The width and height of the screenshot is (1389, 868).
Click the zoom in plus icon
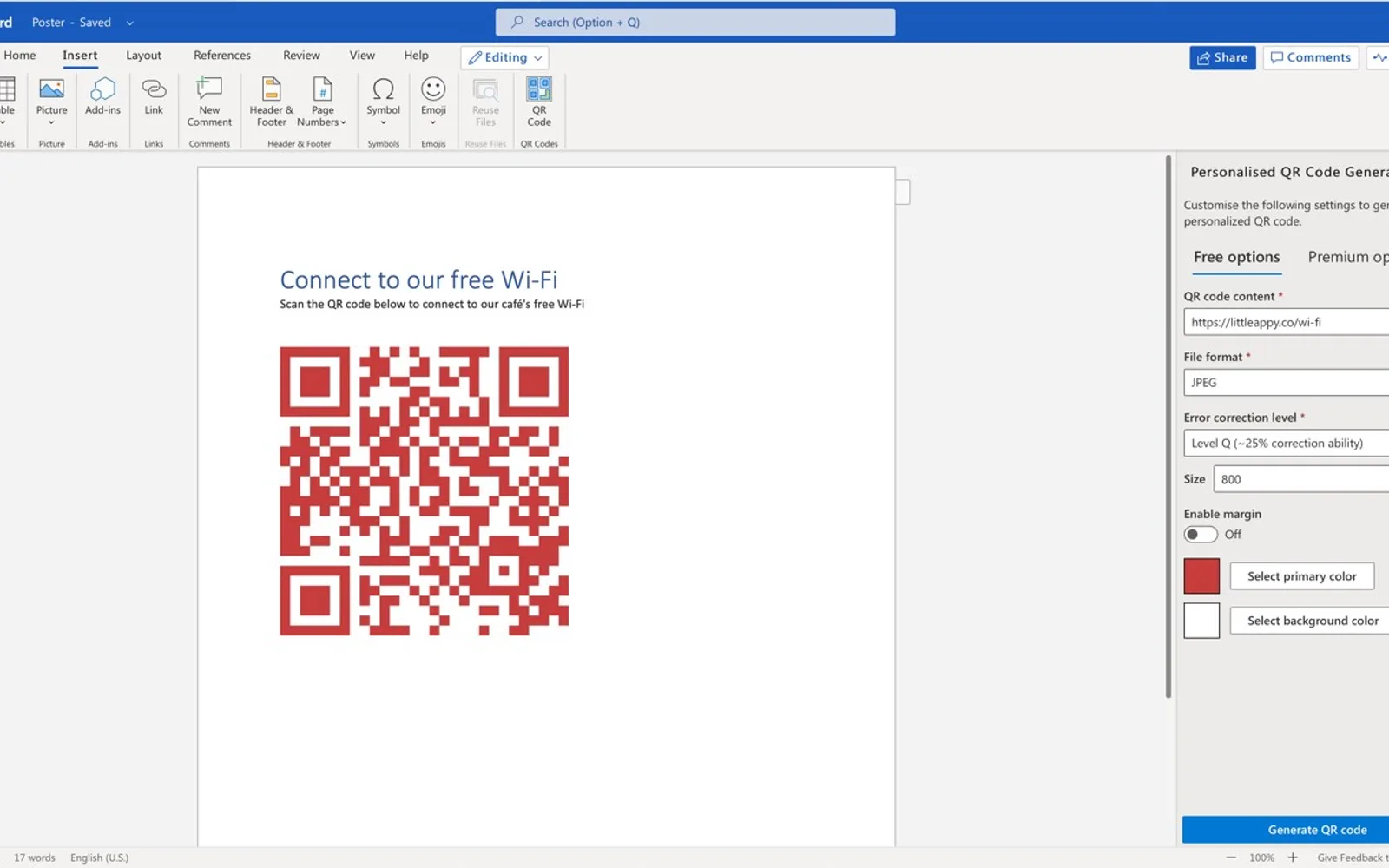tap(1293, 858)
